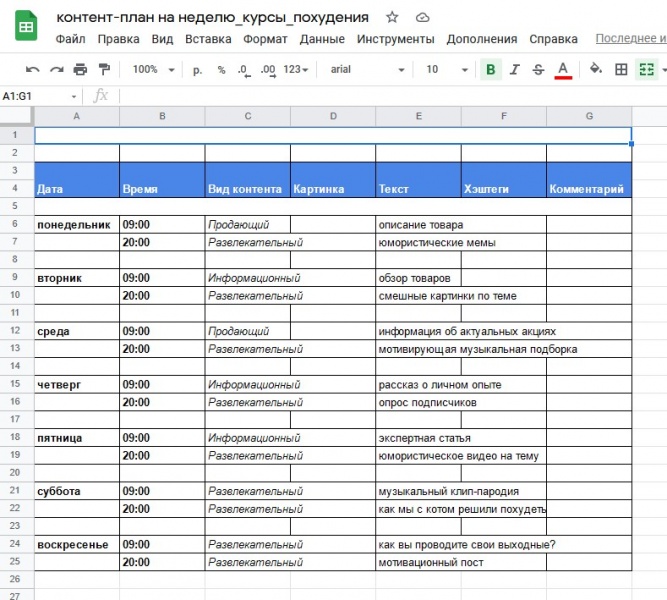Select row 5 header
The height and width of the screenshot is (600, 667).
15,206
